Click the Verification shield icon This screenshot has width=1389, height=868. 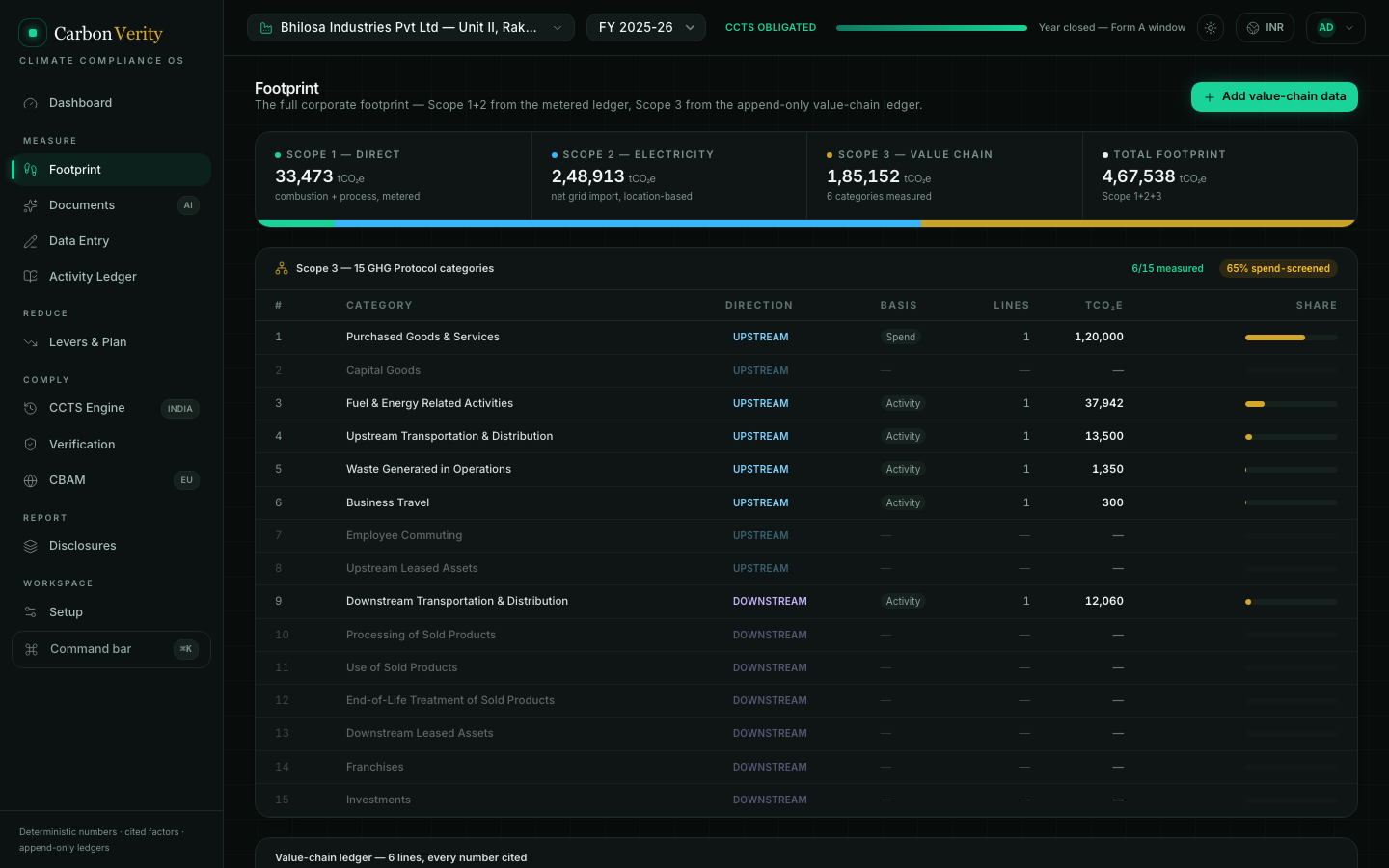tap(31, 445)
